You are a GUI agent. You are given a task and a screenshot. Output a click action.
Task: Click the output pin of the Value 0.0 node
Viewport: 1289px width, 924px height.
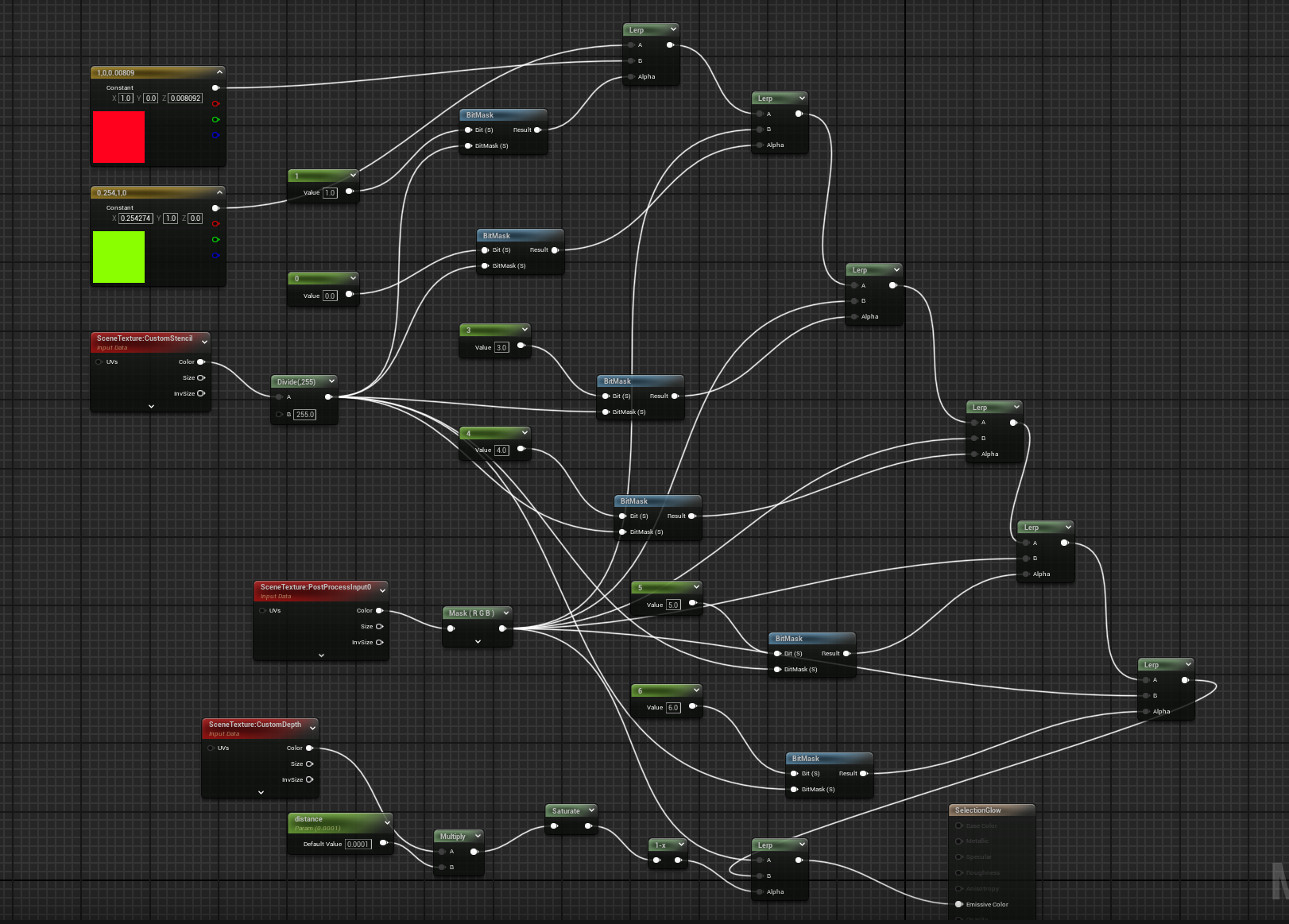point(349,294)
